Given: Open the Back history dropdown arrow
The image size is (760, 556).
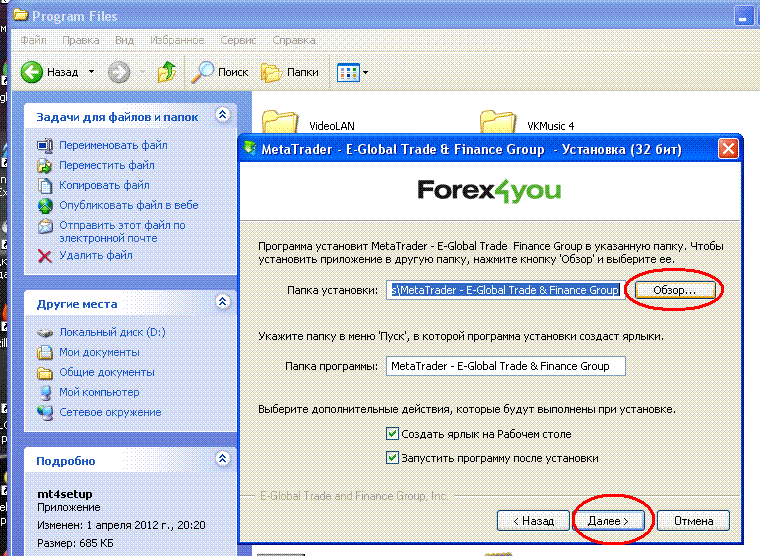Looking at the screenshot, I should pos(91,72).
